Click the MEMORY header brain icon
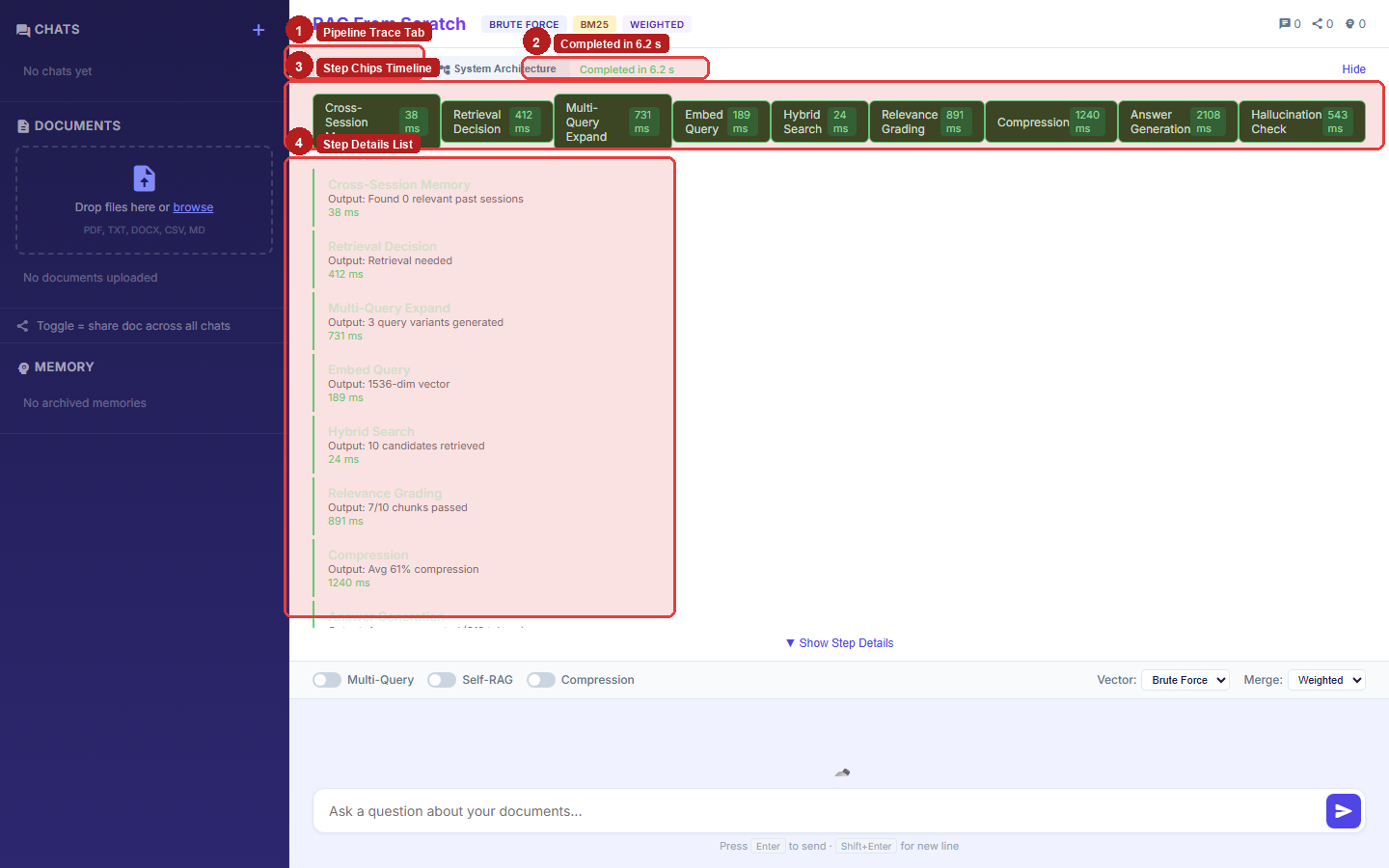The height and width of the screenshot is (868, 1389). click(x=23, y=367)
